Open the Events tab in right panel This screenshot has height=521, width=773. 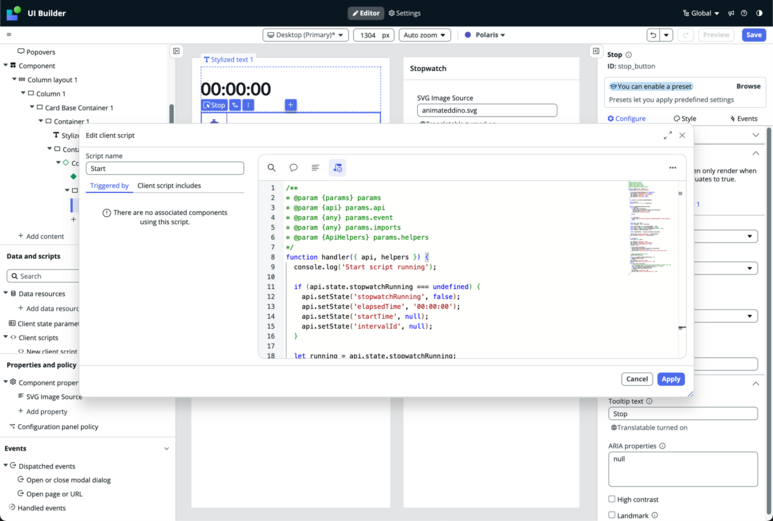(x=744, y=118)
